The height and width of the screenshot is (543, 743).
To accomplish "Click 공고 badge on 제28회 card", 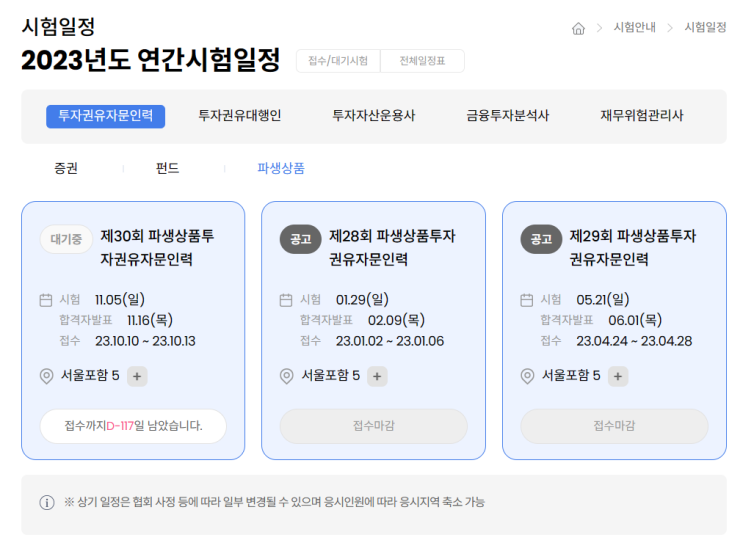I will [x=300, y=239].
